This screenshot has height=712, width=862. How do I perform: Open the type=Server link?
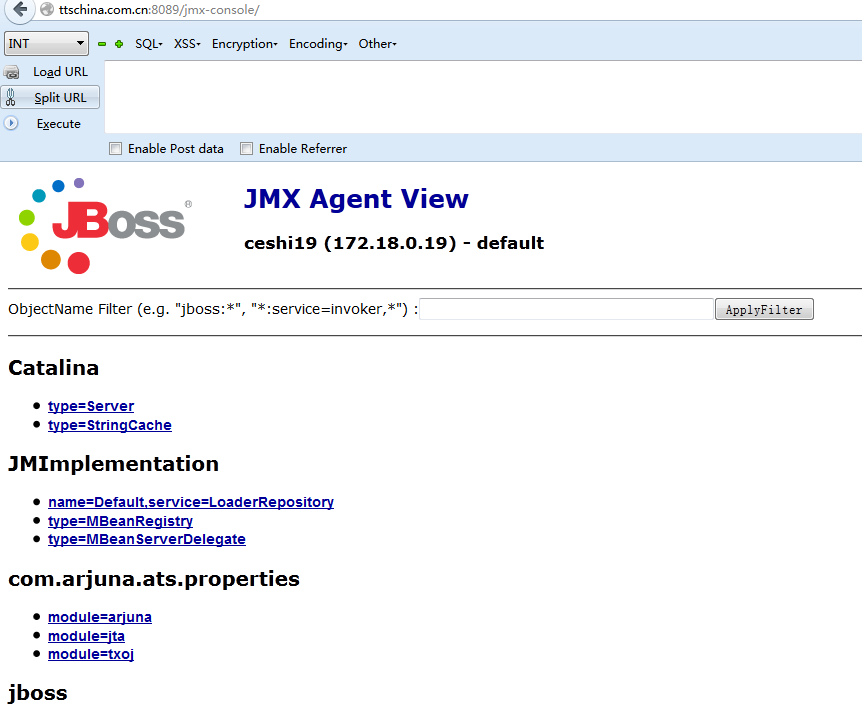91,406
